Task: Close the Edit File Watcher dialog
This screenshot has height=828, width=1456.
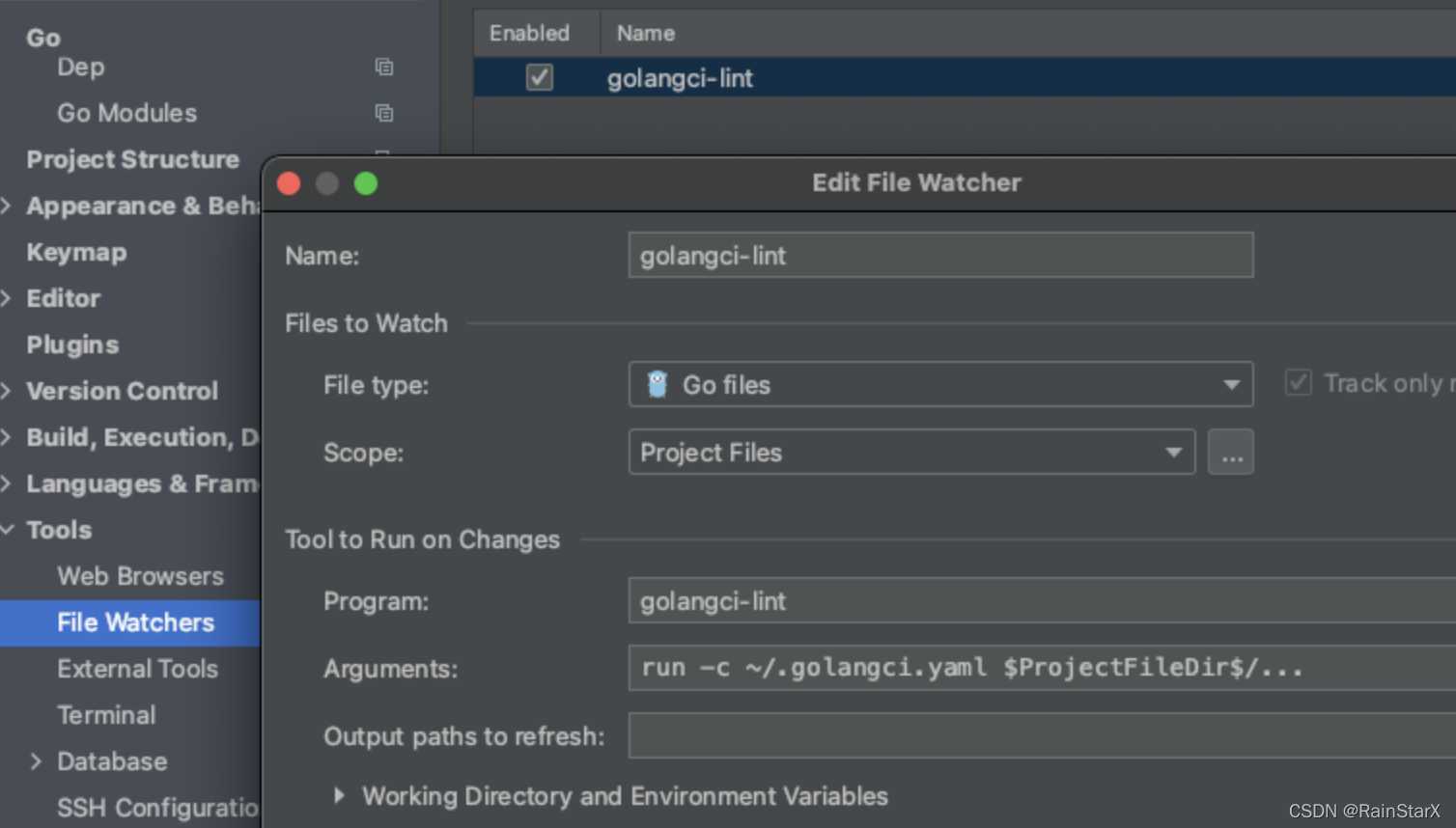Action: 289,183
